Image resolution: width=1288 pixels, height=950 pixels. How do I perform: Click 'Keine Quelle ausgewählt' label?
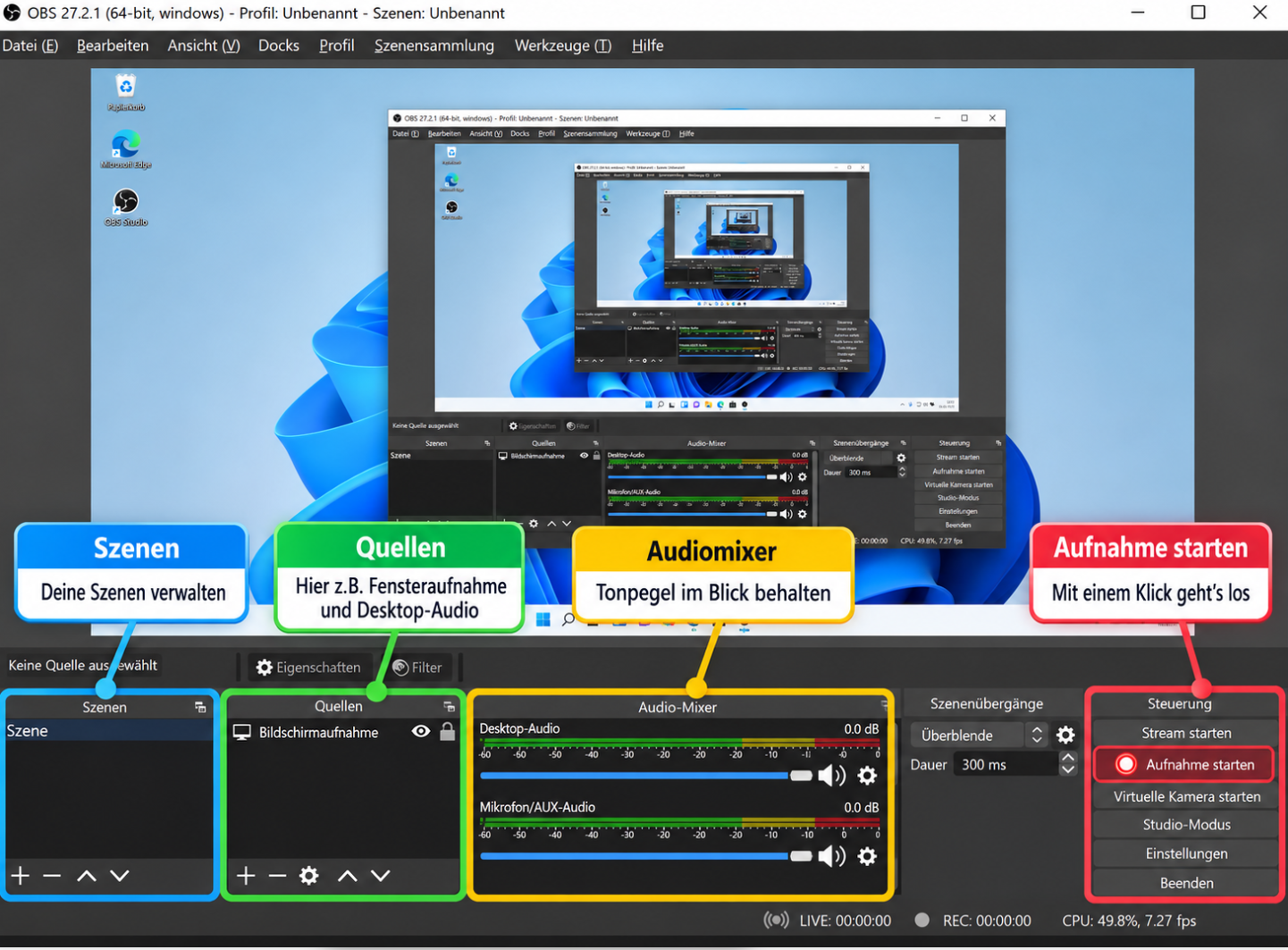82,666
